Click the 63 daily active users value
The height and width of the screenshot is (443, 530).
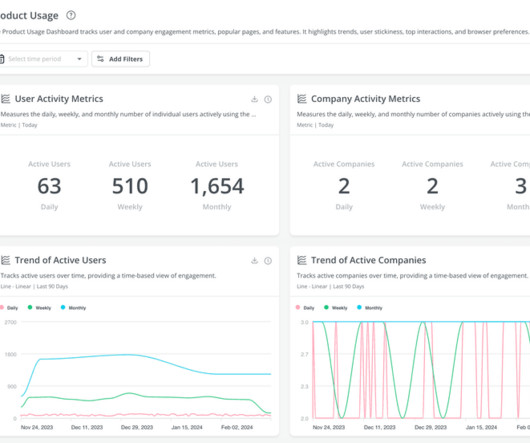pos(49,186)
